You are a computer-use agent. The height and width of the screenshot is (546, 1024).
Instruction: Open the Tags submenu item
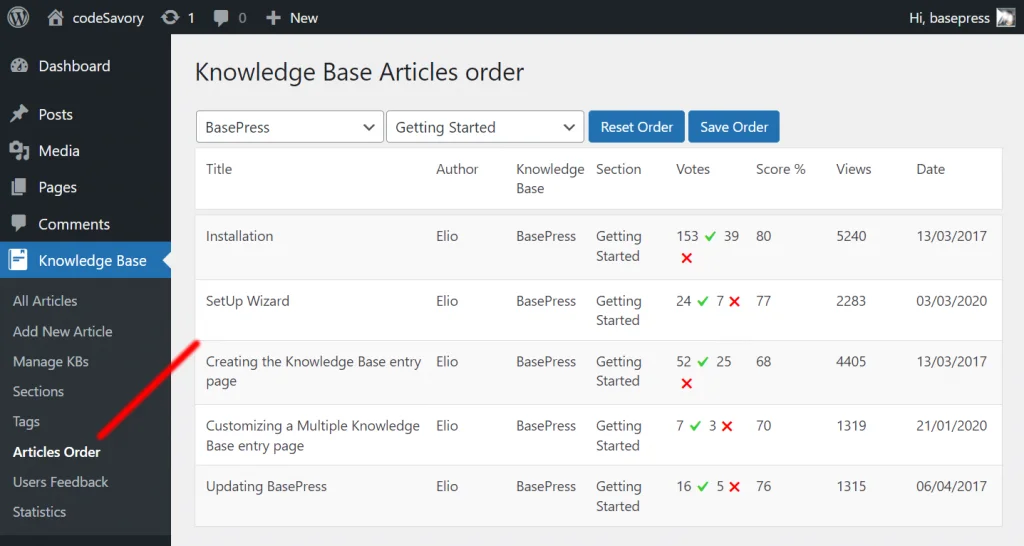[x=26, y=422]
